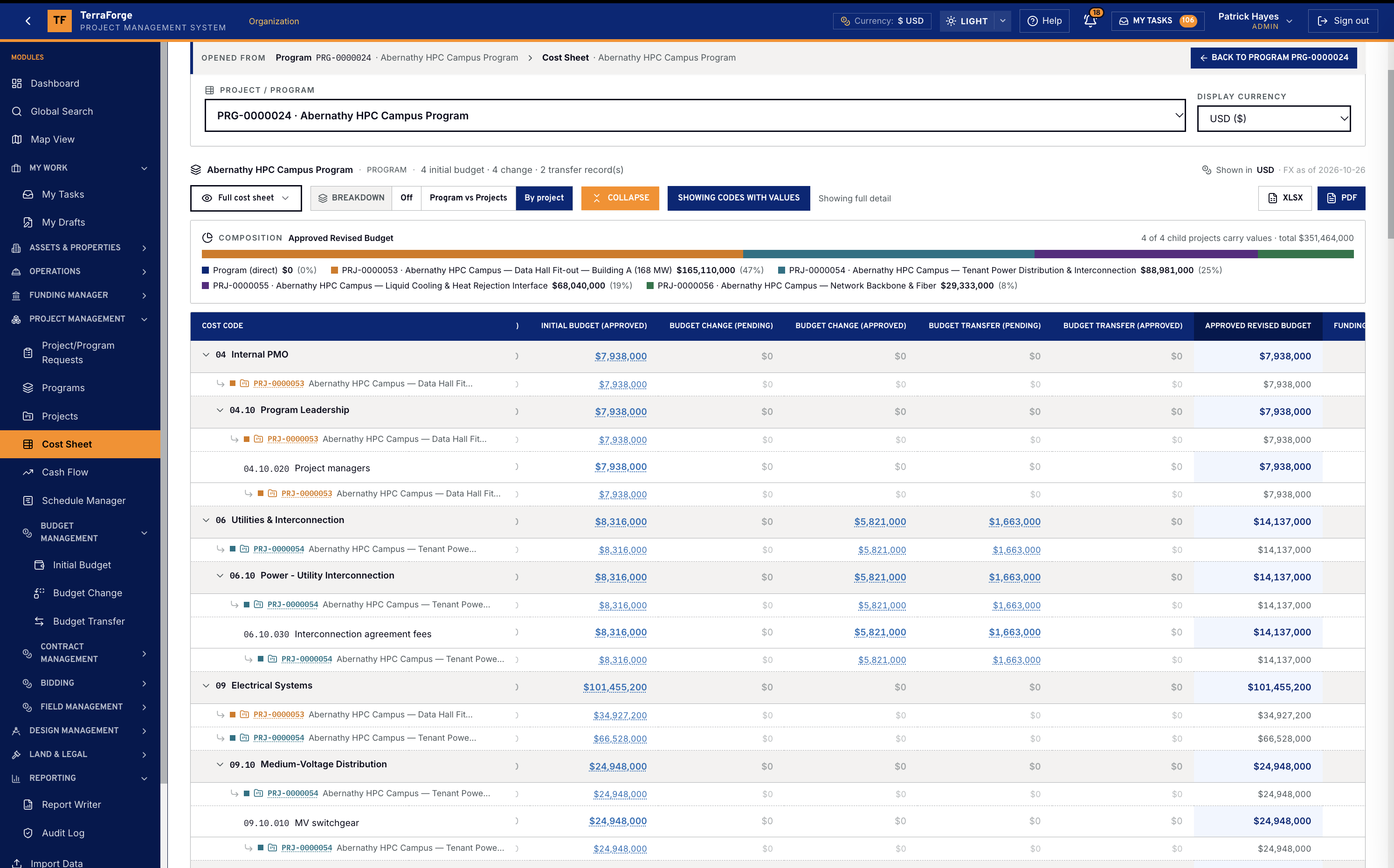Open the notifications bell icon
The width and height of the screenshot is (1394, 868).
(x=1090, y=21)
